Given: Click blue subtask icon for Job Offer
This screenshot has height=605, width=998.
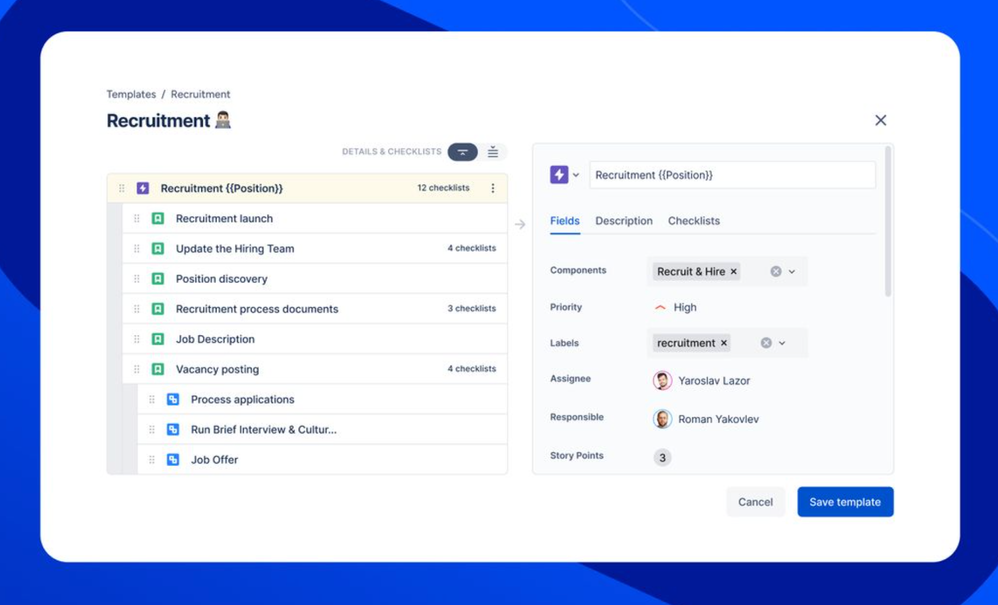Looking at the screenshot, I should tap(172, 459).
